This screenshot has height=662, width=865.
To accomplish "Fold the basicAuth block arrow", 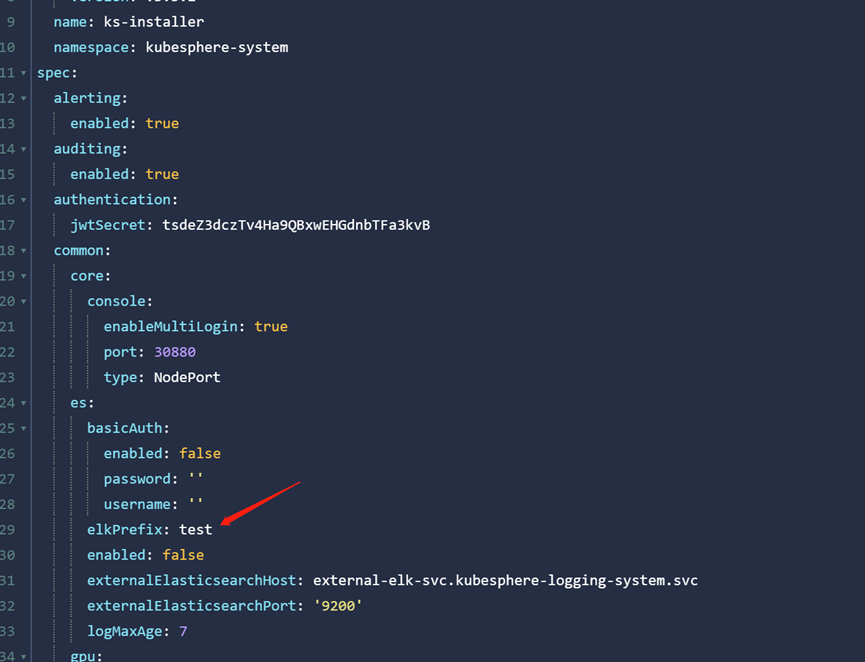I will 23,428.
